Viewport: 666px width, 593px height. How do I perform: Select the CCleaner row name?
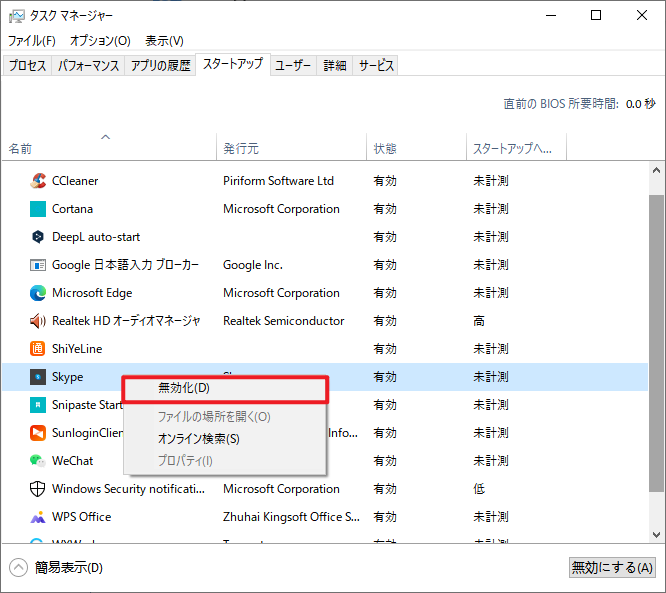(x=75, y=181)
